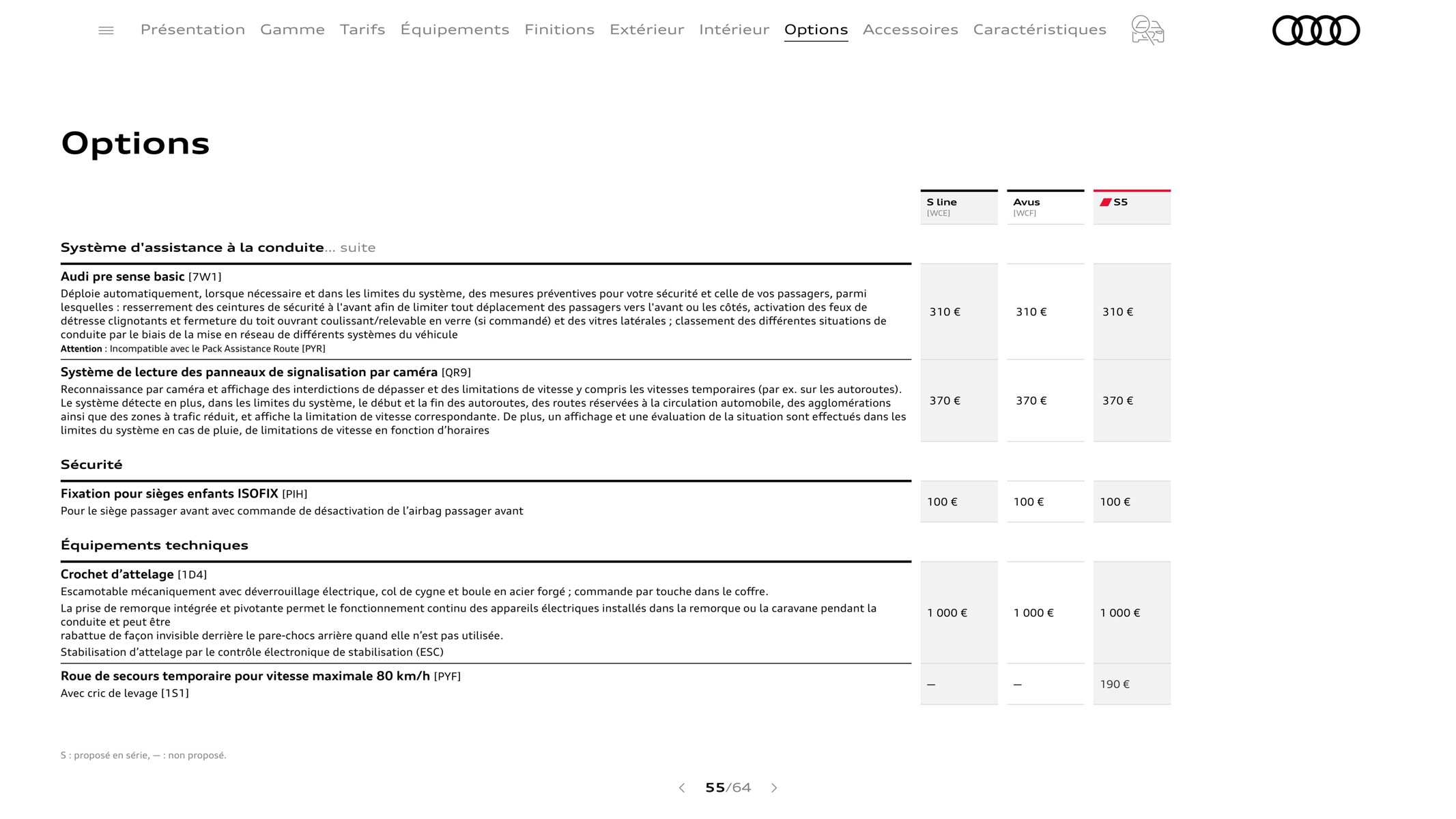Click Avus dash for Roue de secours
This screenshot has width=1456, height=819.
(x=1017, y=685)
